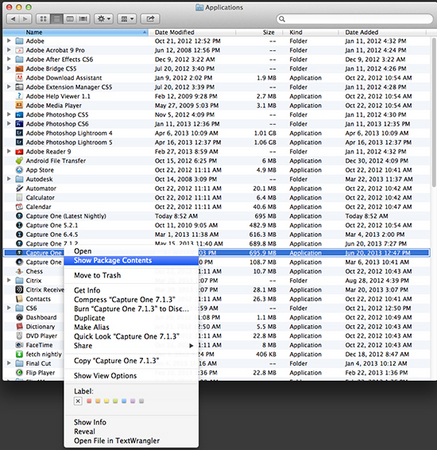Viewport: 437px width, 450px height.
Task: Choose Duplicate in context menu
Action: tap(131, 318)
